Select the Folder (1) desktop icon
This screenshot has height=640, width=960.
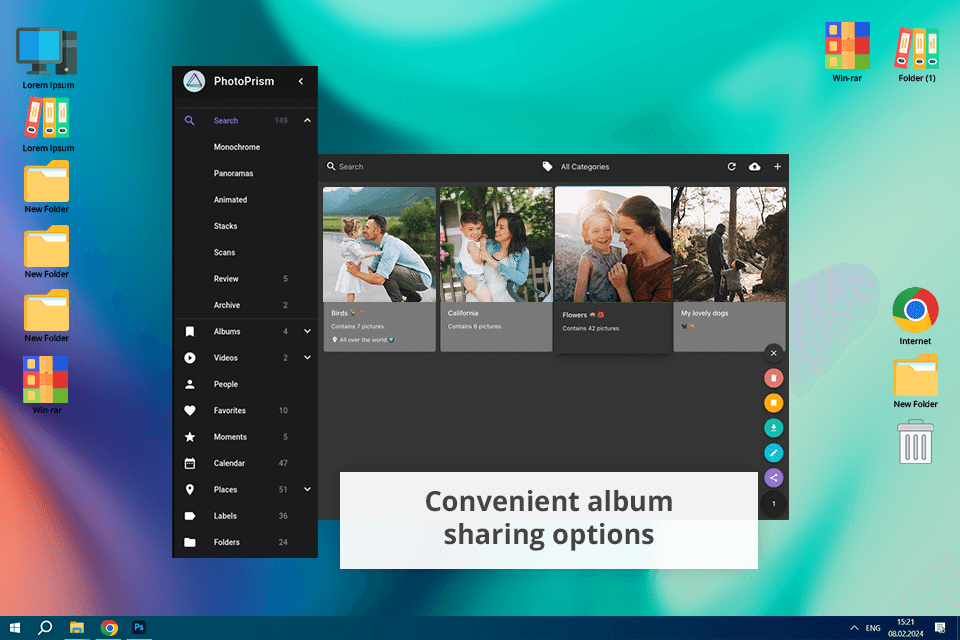(x=917, y=55)
